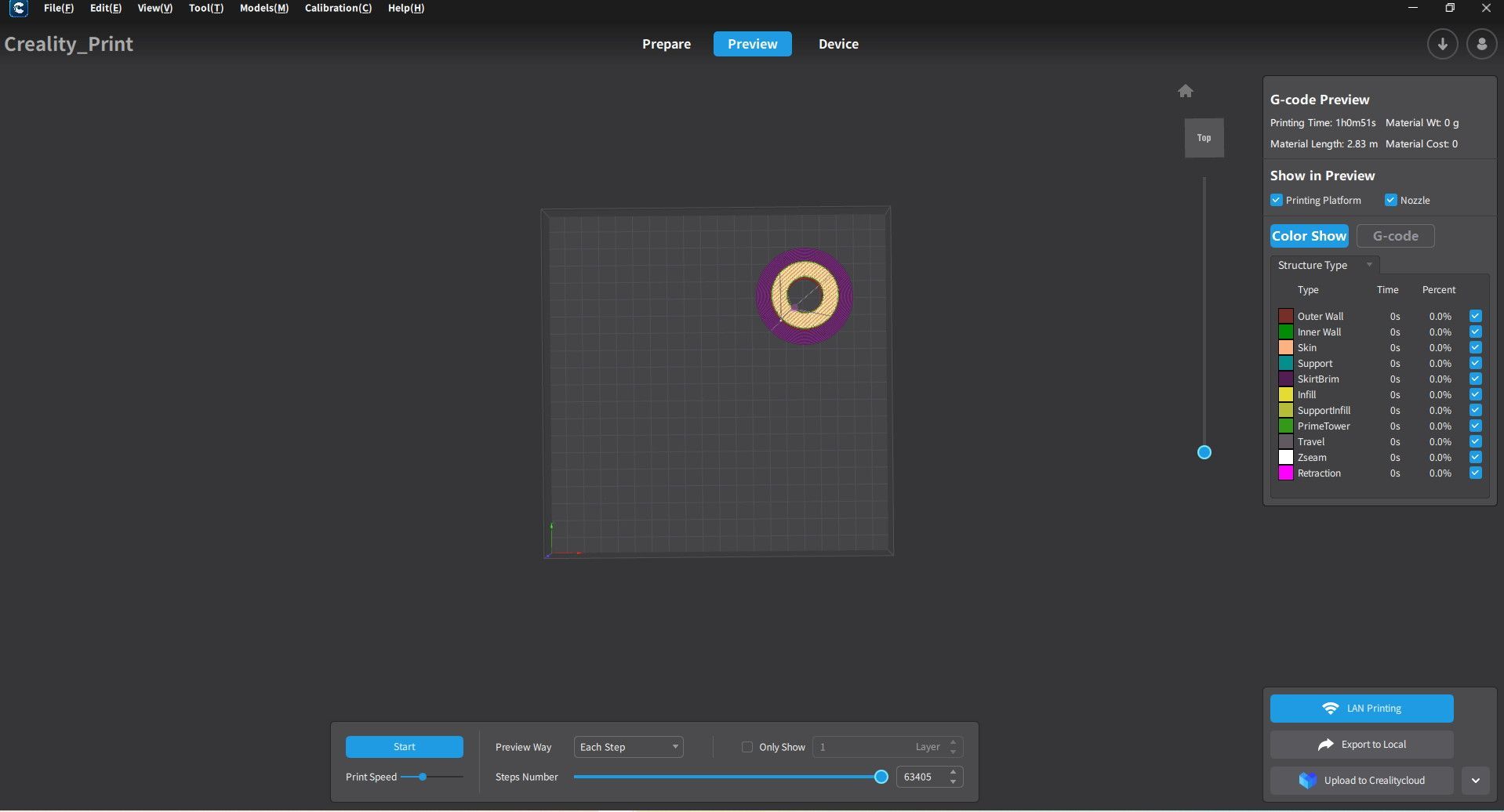The image size is (1504, 812).
Task: Click the Outer Wall color swatch
Action: pyautogui.click(x=1286, y=316)
